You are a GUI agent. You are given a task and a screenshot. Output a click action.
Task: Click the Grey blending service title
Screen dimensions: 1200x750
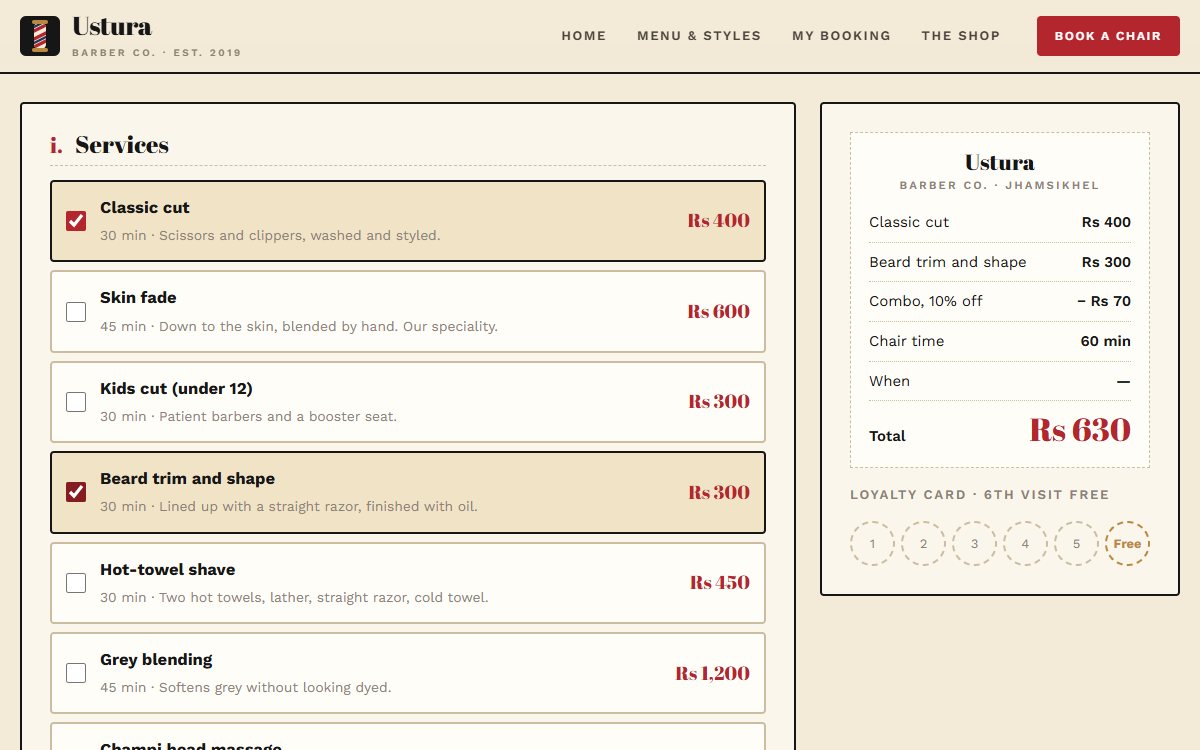click(x=156, y=660)
